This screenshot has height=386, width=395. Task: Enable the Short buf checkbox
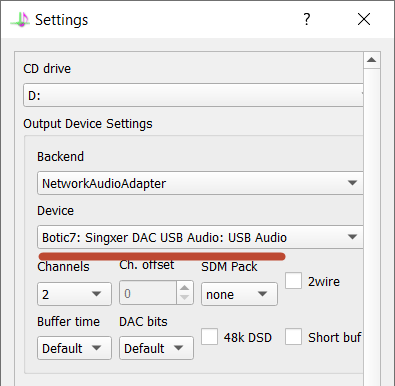pyautogui.click(x=293, y=337)
